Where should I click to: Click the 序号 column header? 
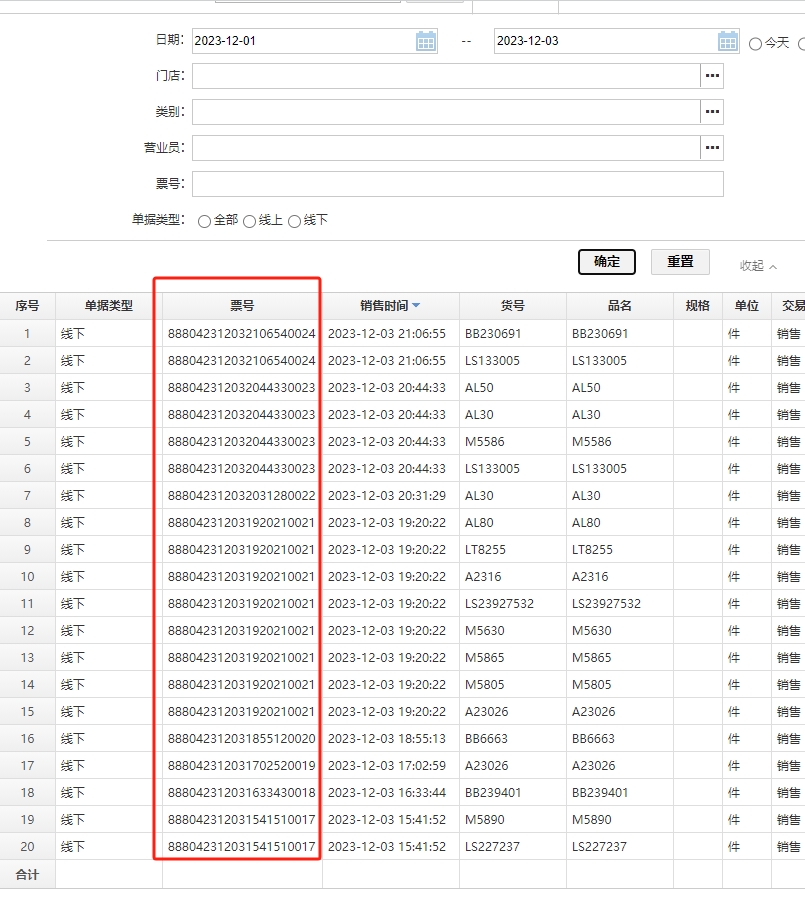[27, 305]
